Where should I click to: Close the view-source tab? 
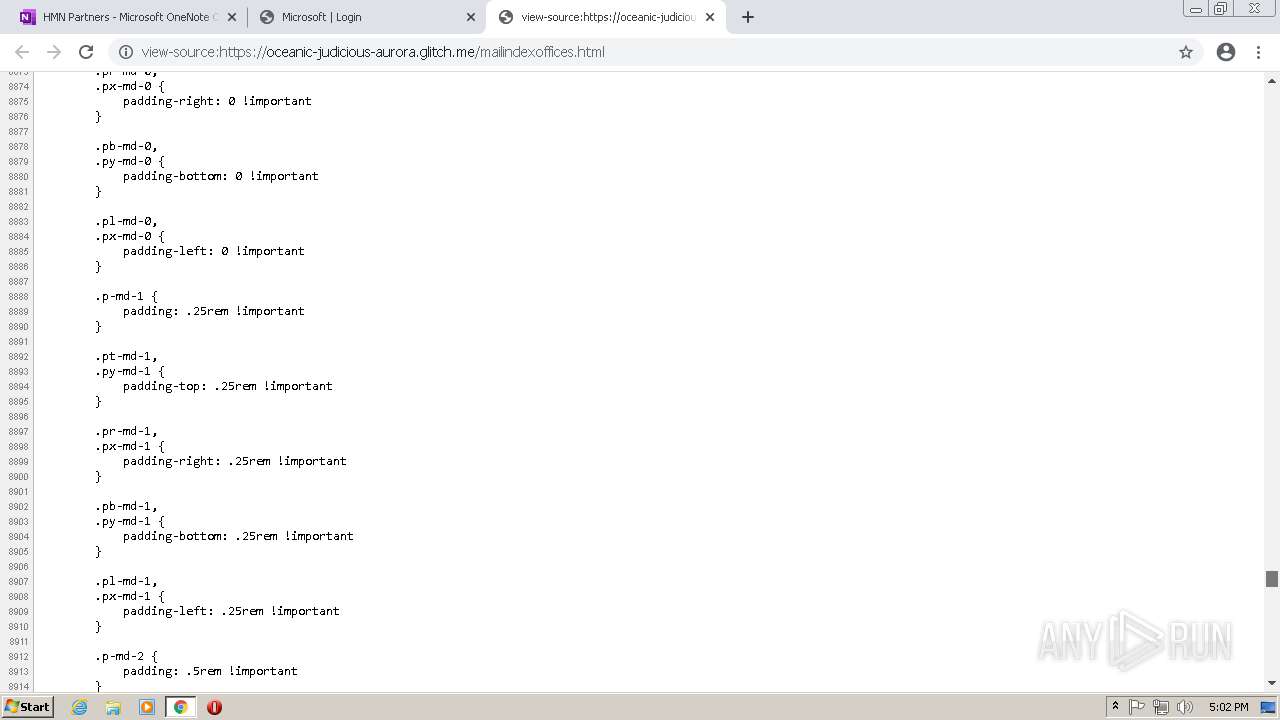pyautogui.click(x=710, y=17)
